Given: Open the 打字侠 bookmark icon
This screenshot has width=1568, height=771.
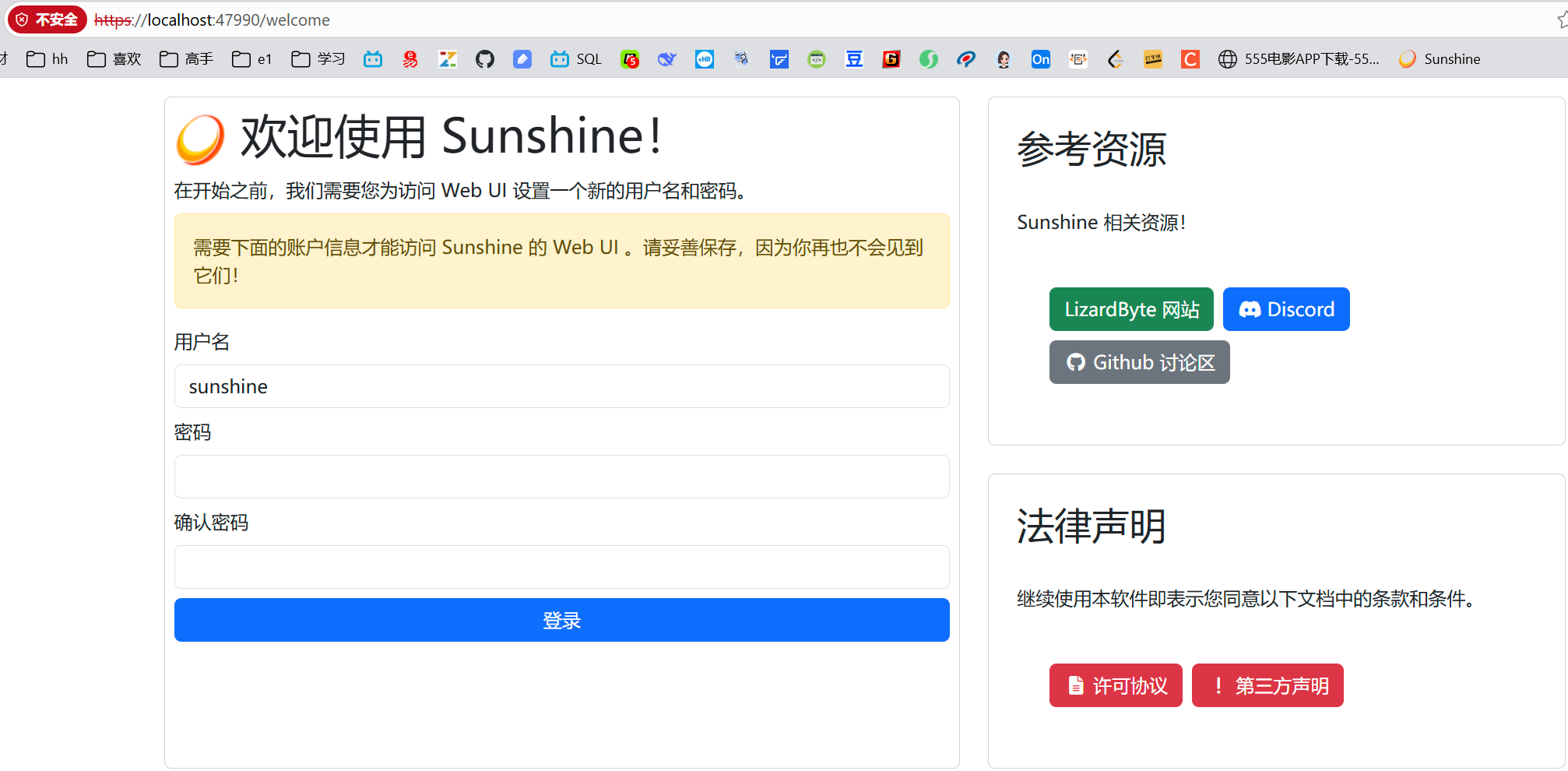Looking at the screenshot, I should pyautogui.click(x=1153, y=58).
